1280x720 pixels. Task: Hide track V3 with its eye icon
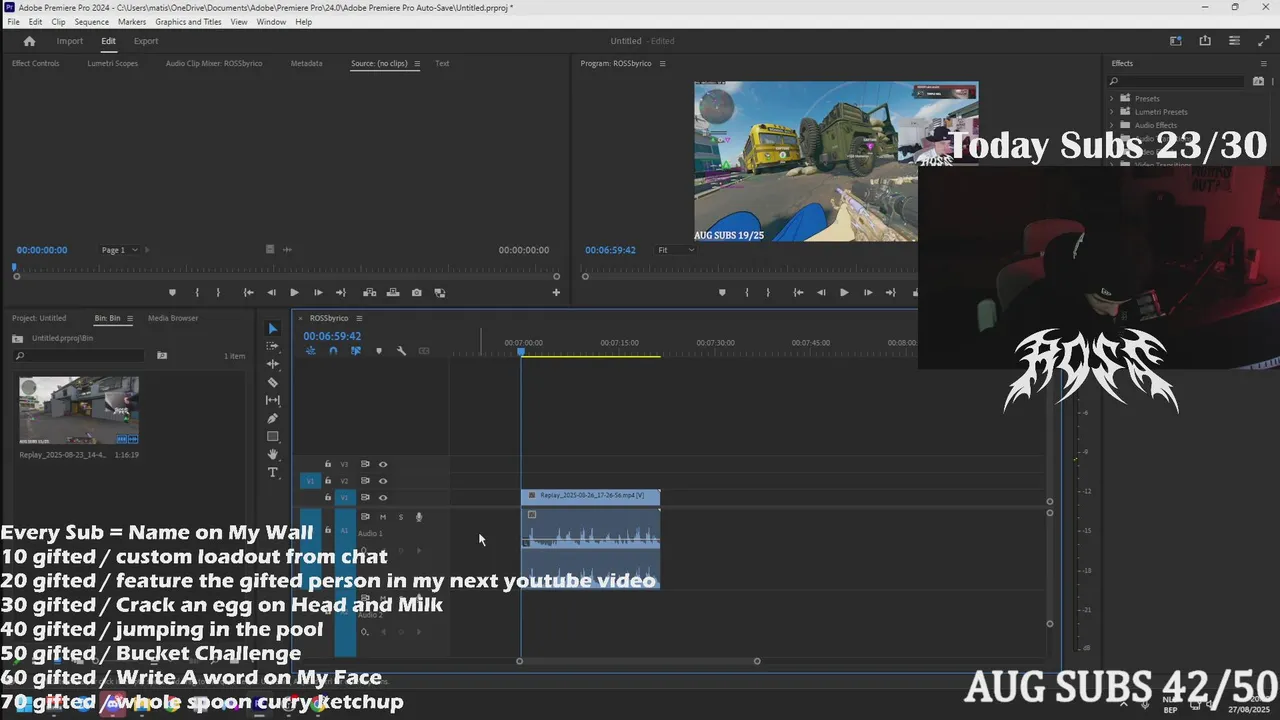[383, 464]
